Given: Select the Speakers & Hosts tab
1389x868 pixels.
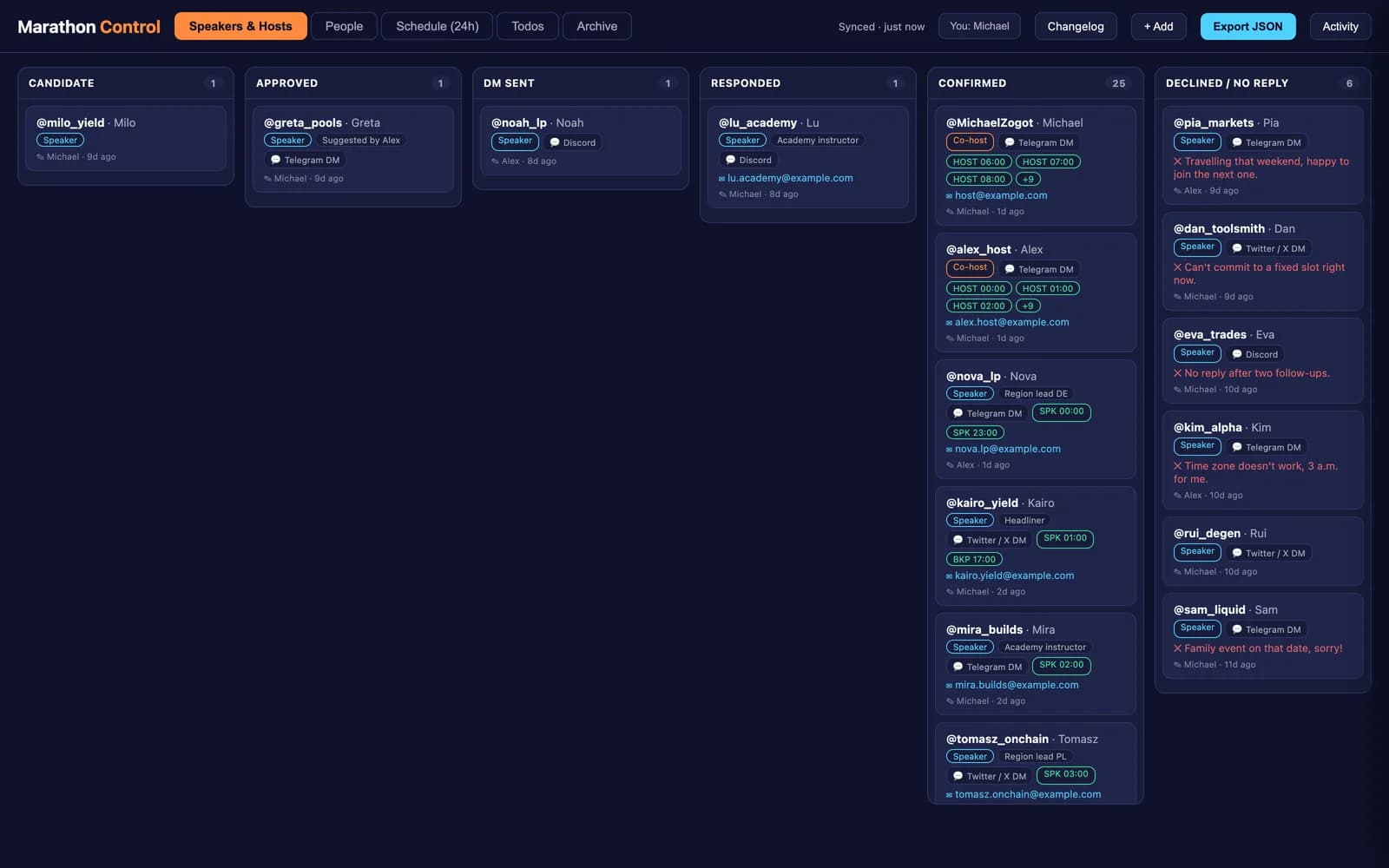Looking at the screenshot, I should tap(240, 26).
